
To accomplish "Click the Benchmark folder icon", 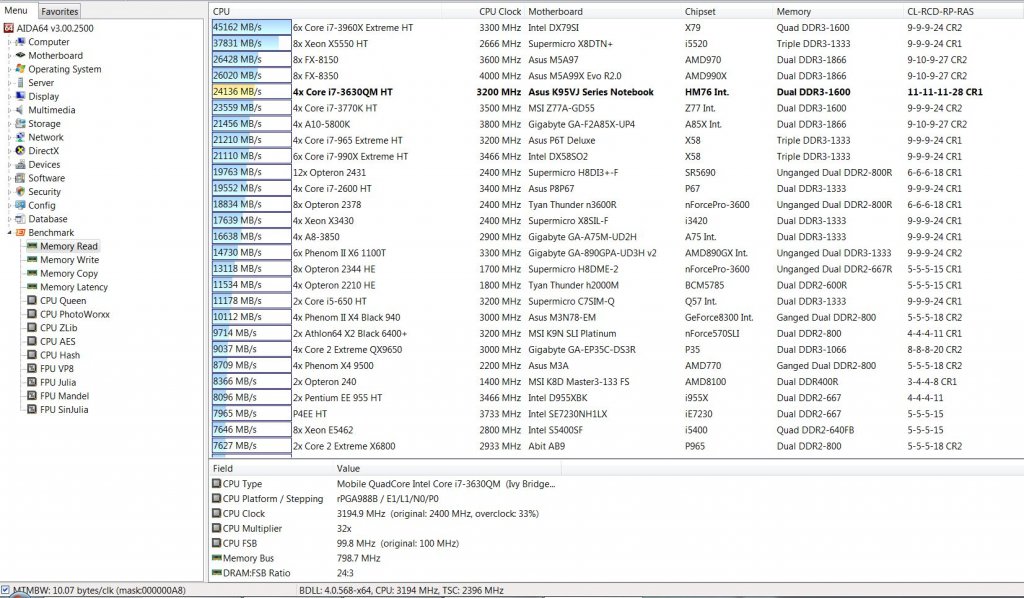I will point(20,232).
